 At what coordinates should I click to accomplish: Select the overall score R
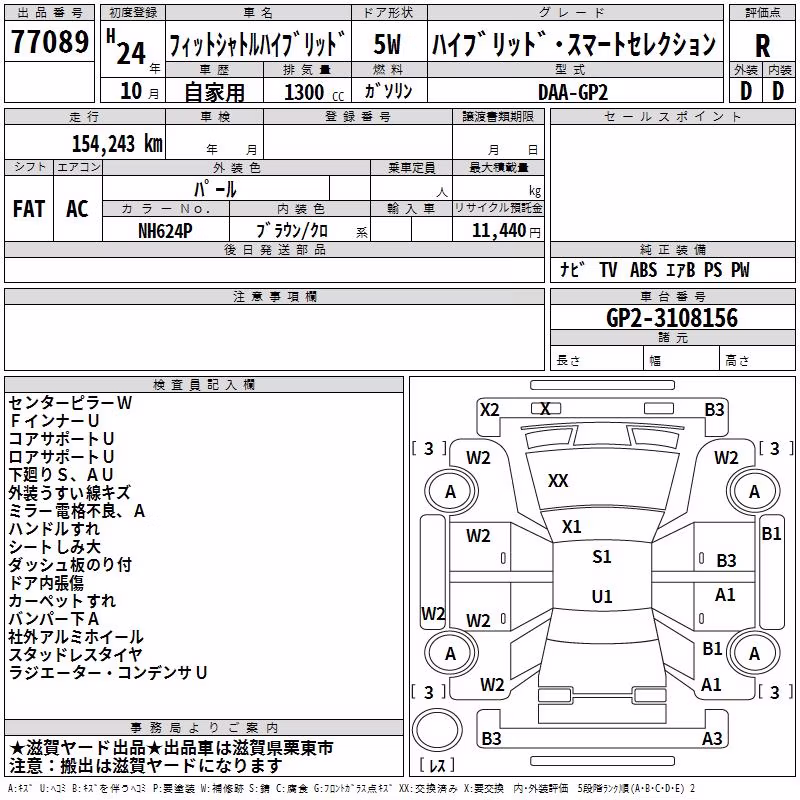tap(762, 46)
